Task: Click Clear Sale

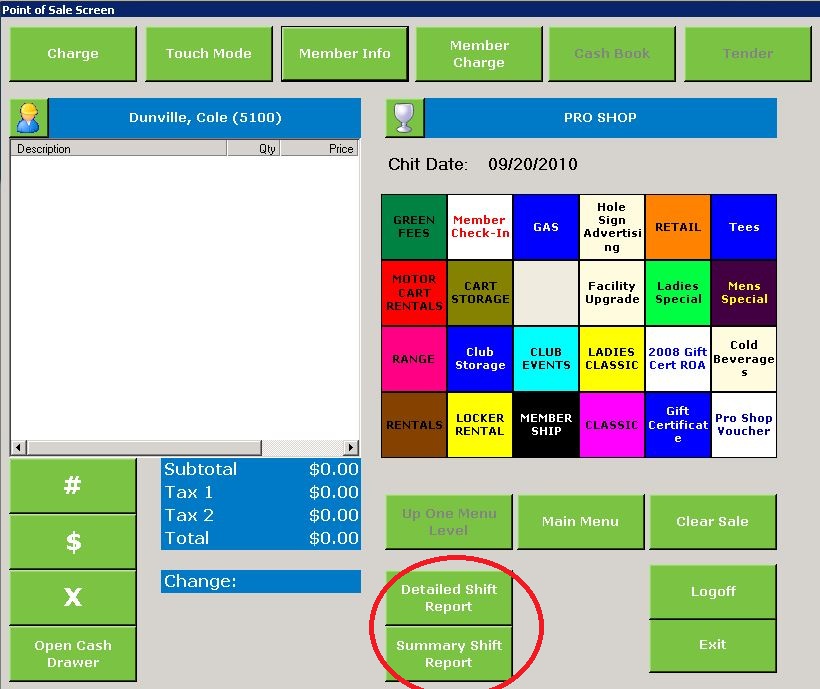Action: coord(712,521)
